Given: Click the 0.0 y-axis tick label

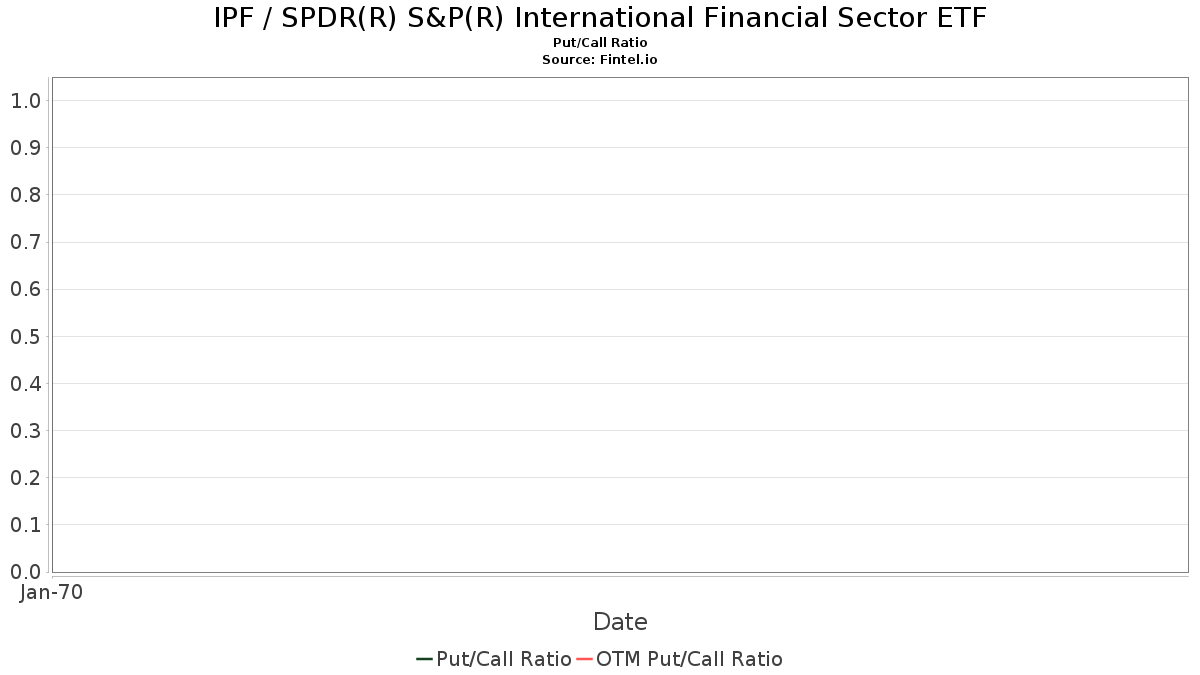Looking at the screenshot, I should pos(26,571).
